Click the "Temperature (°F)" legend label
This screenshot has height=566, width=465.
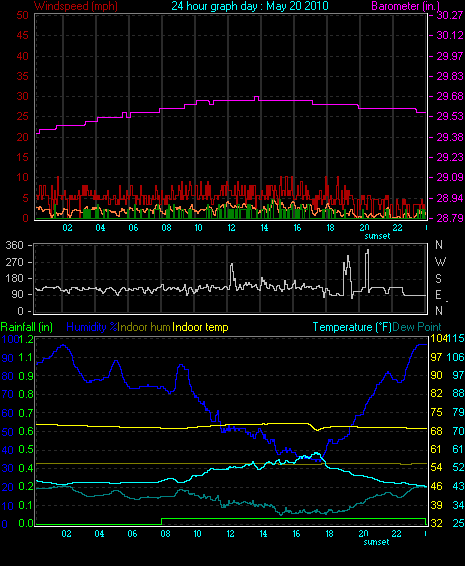click(x=352, y=327)
